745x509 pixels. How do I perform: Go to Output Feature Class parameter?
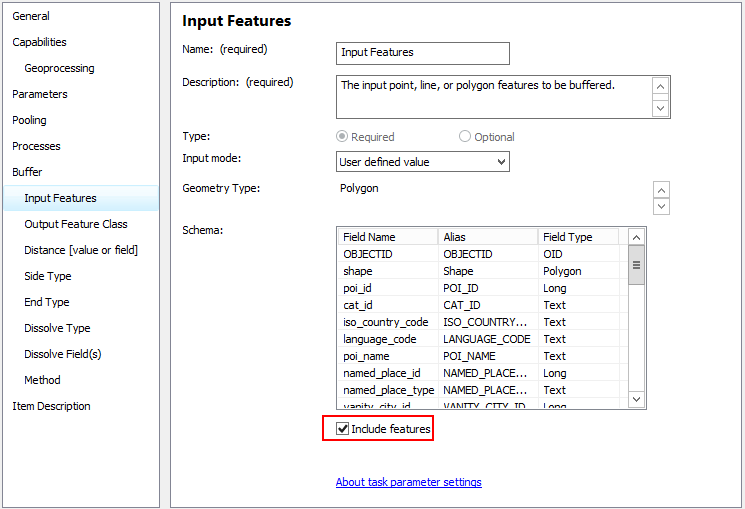(76, 224)
